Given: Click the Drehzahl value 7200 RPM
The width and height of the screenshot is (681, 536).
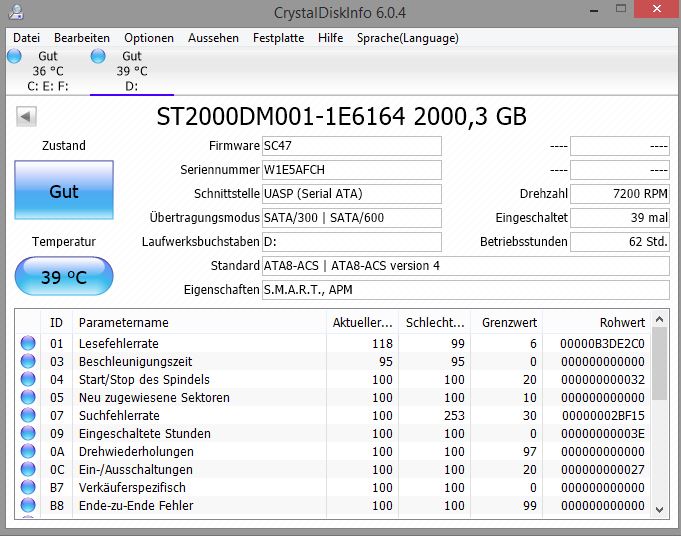Looking at the screenshot, I should pos(620,194).
